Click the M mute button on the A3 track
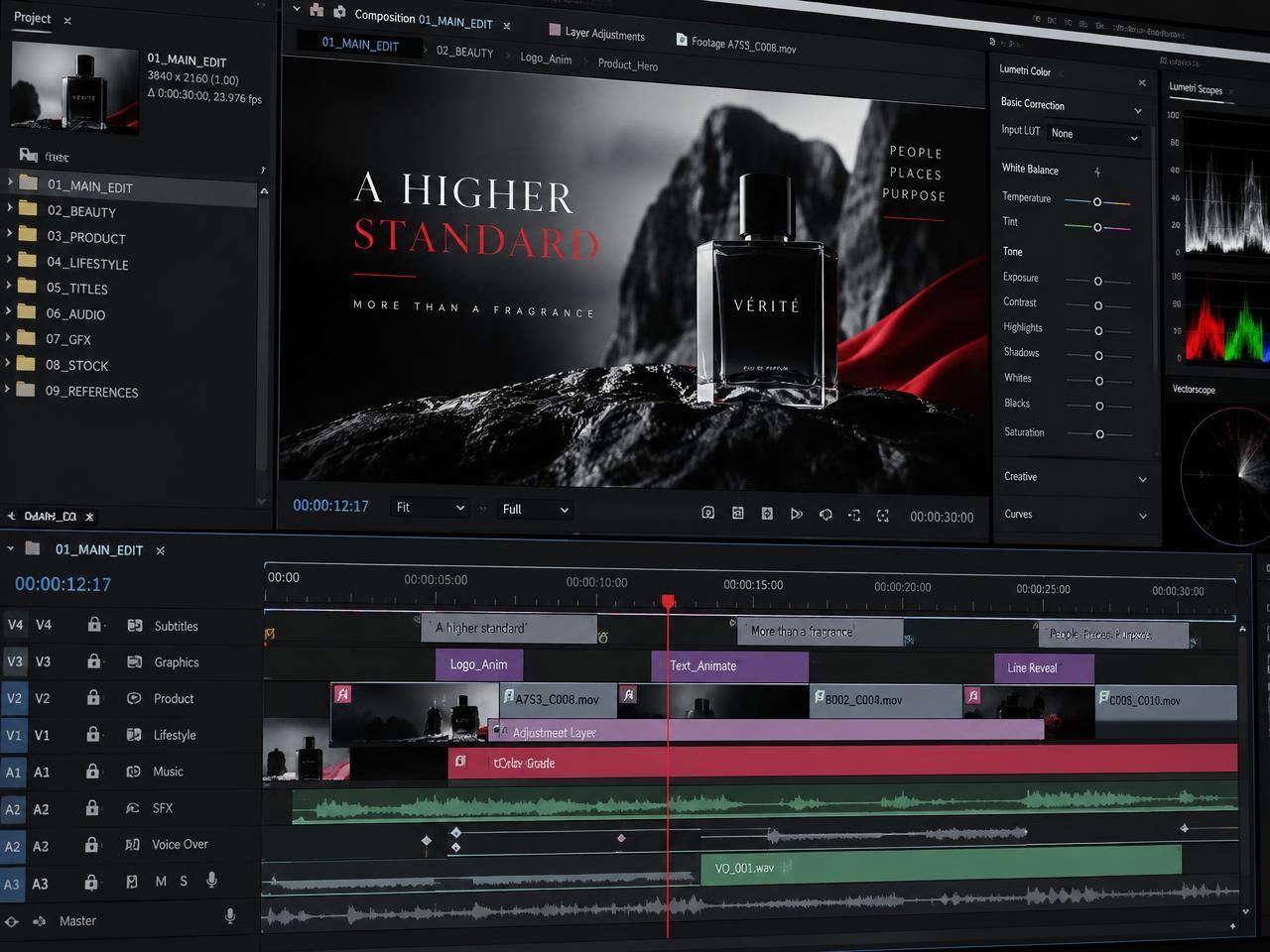This screenshot has height=952, width=1270. (x=161, y=881)
